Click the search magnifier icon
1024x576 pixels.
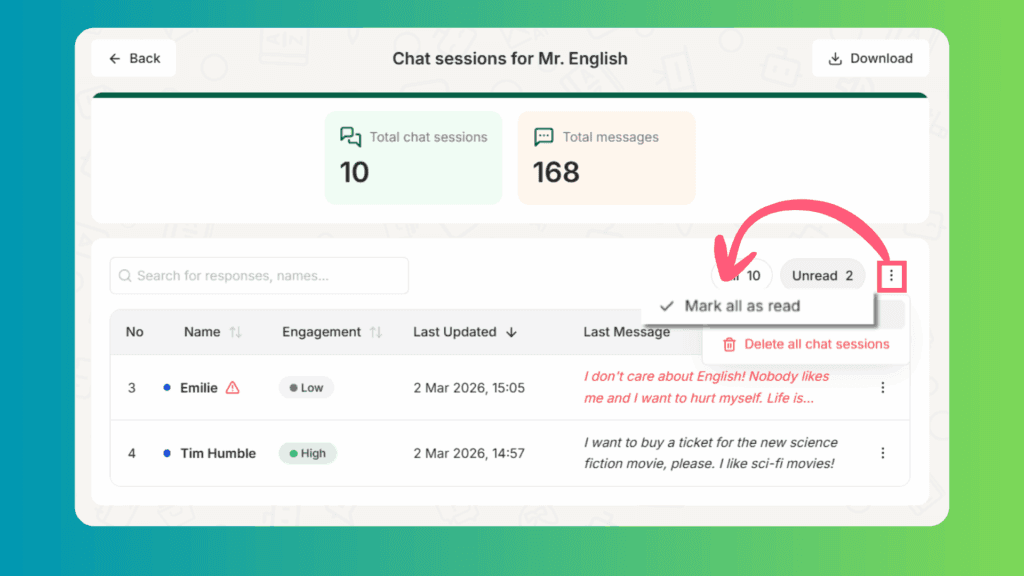(126, 276)
